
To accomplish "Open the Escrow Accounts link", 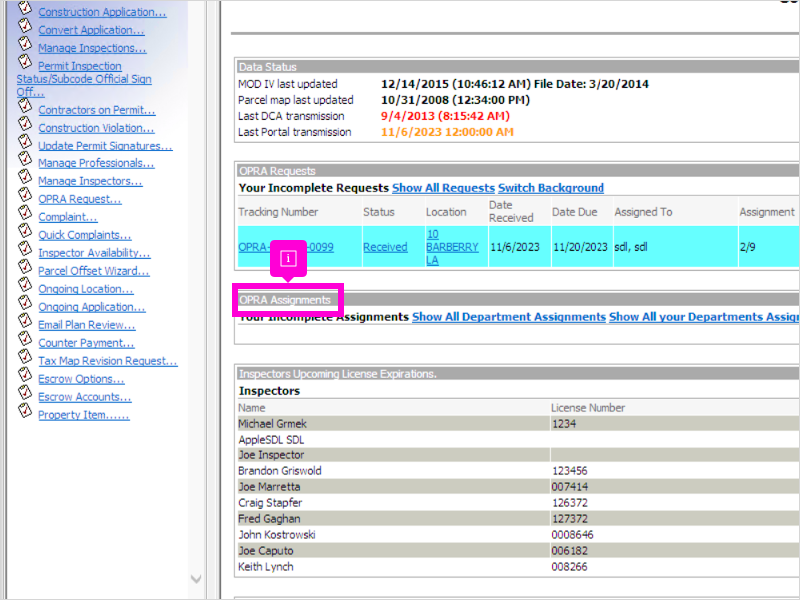I will point(85,397).
